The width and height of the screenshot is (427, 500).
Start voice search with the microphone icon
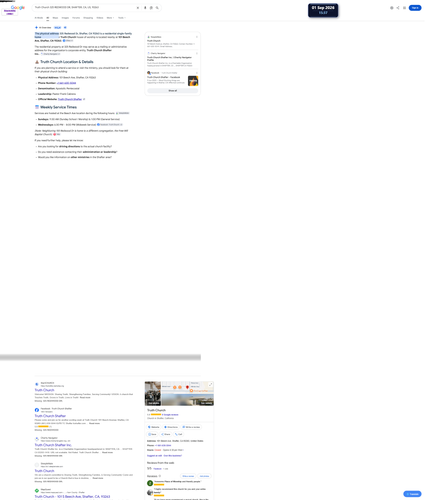coord(145,8)
